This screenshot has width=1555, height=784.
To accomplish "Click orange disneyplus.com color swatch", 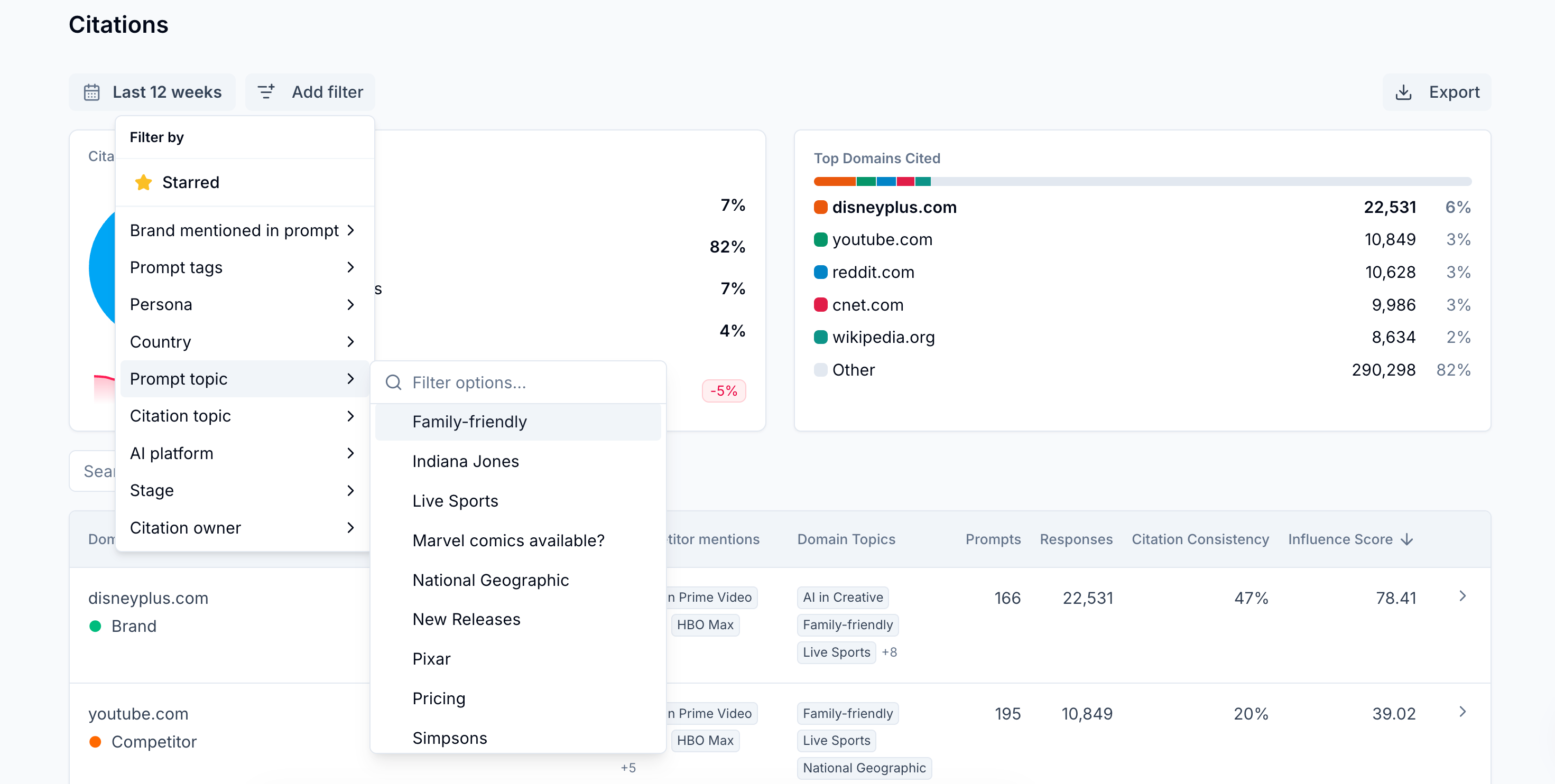I will 820,207.
